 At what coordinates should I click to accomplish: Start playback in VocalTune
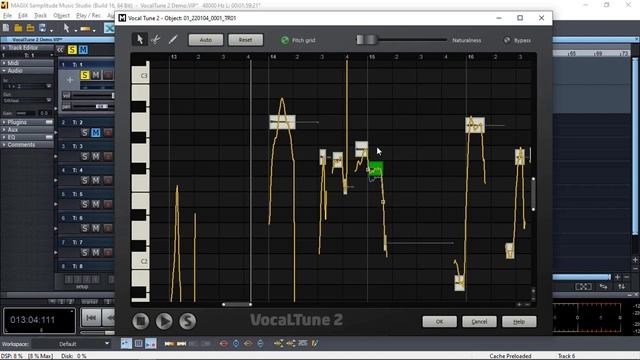click(x=164, y=321)
